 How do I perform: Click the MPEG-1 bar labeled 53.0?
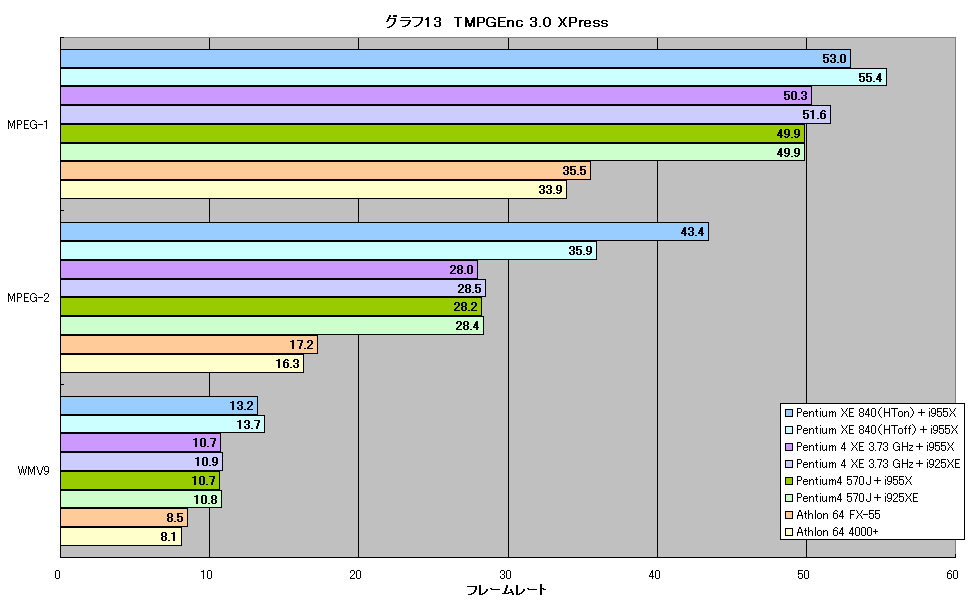455,59
